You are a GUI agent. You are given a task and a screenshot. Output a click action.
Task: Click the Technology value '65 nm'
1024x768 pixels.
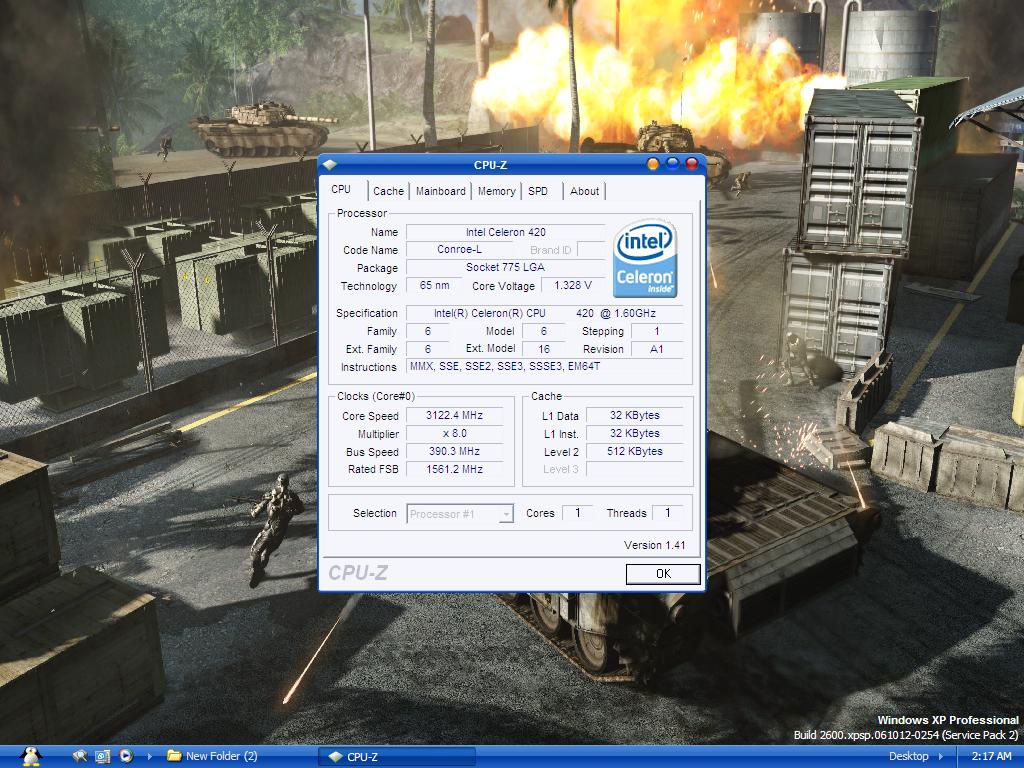pyautogui.click(x=434, y=286)
